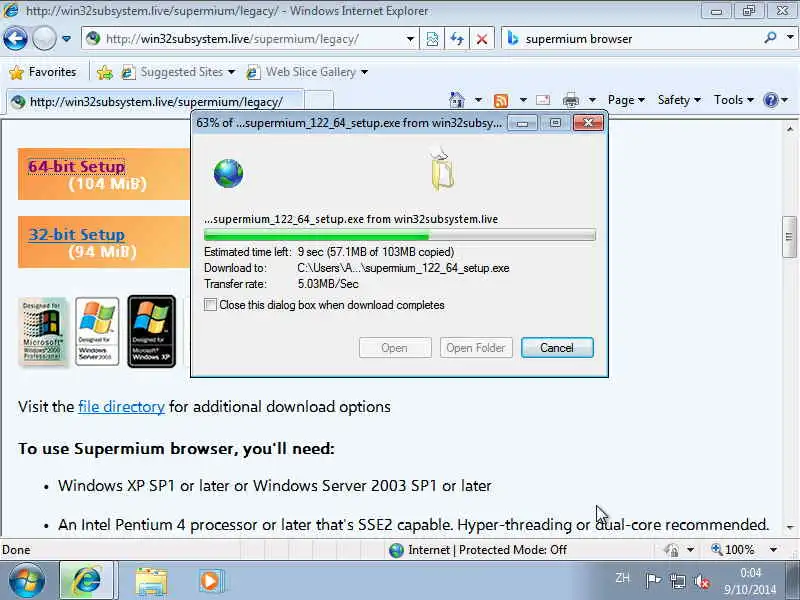
Task: Click Internet Protected Mode Off status zone
Action: (x=479, y=550)
